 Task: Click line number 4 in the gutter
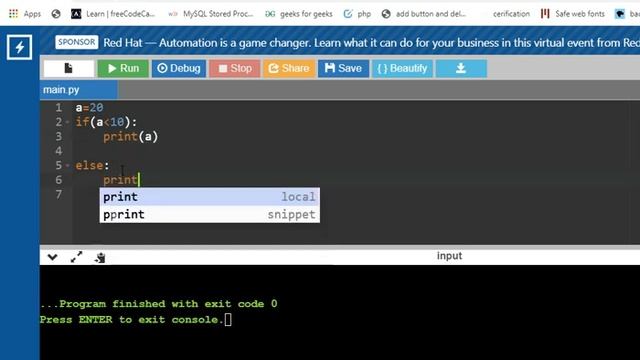(59, 151)
